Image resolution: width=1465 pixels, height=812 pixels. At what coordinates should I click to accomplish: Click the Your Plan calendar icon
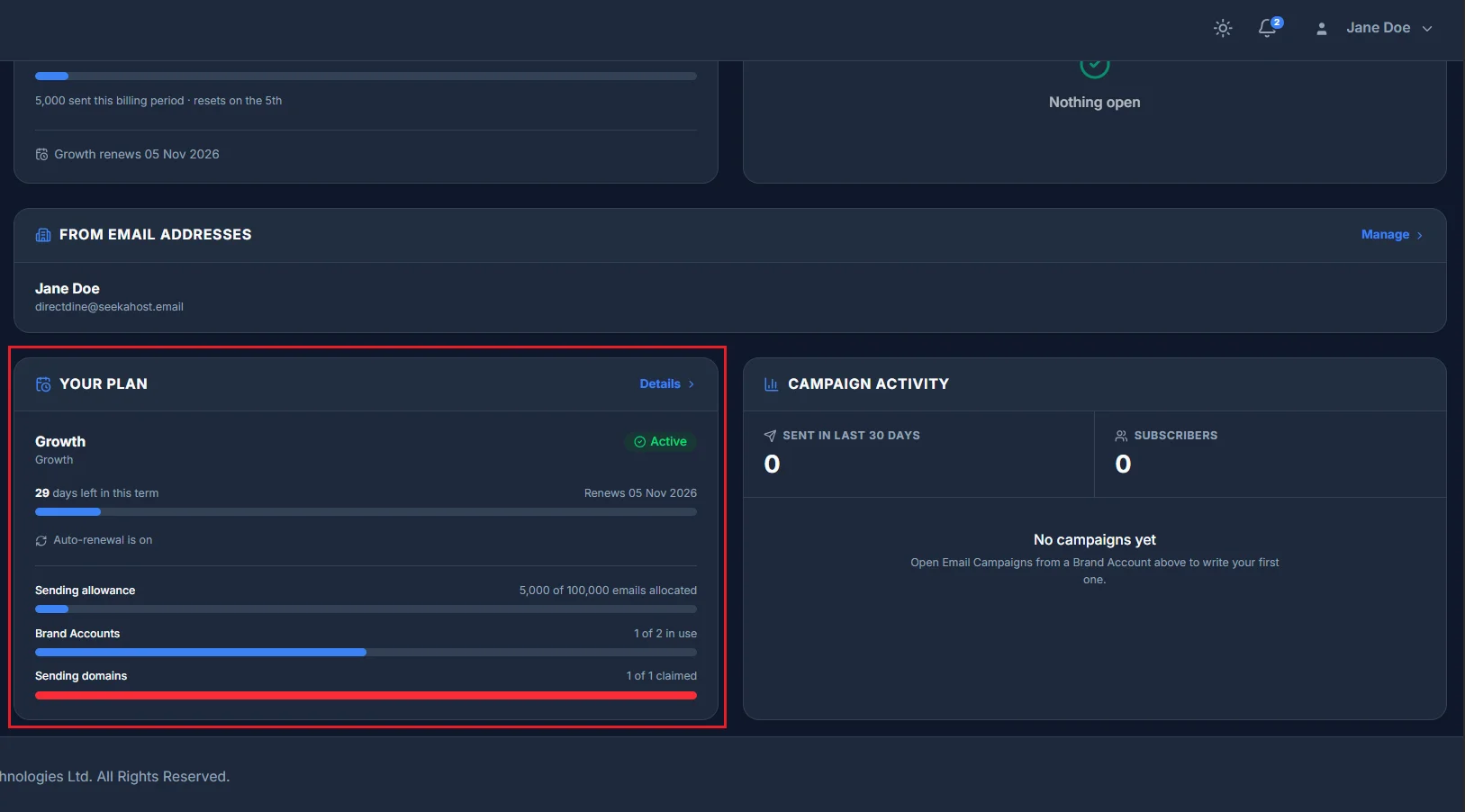point(43,384)
